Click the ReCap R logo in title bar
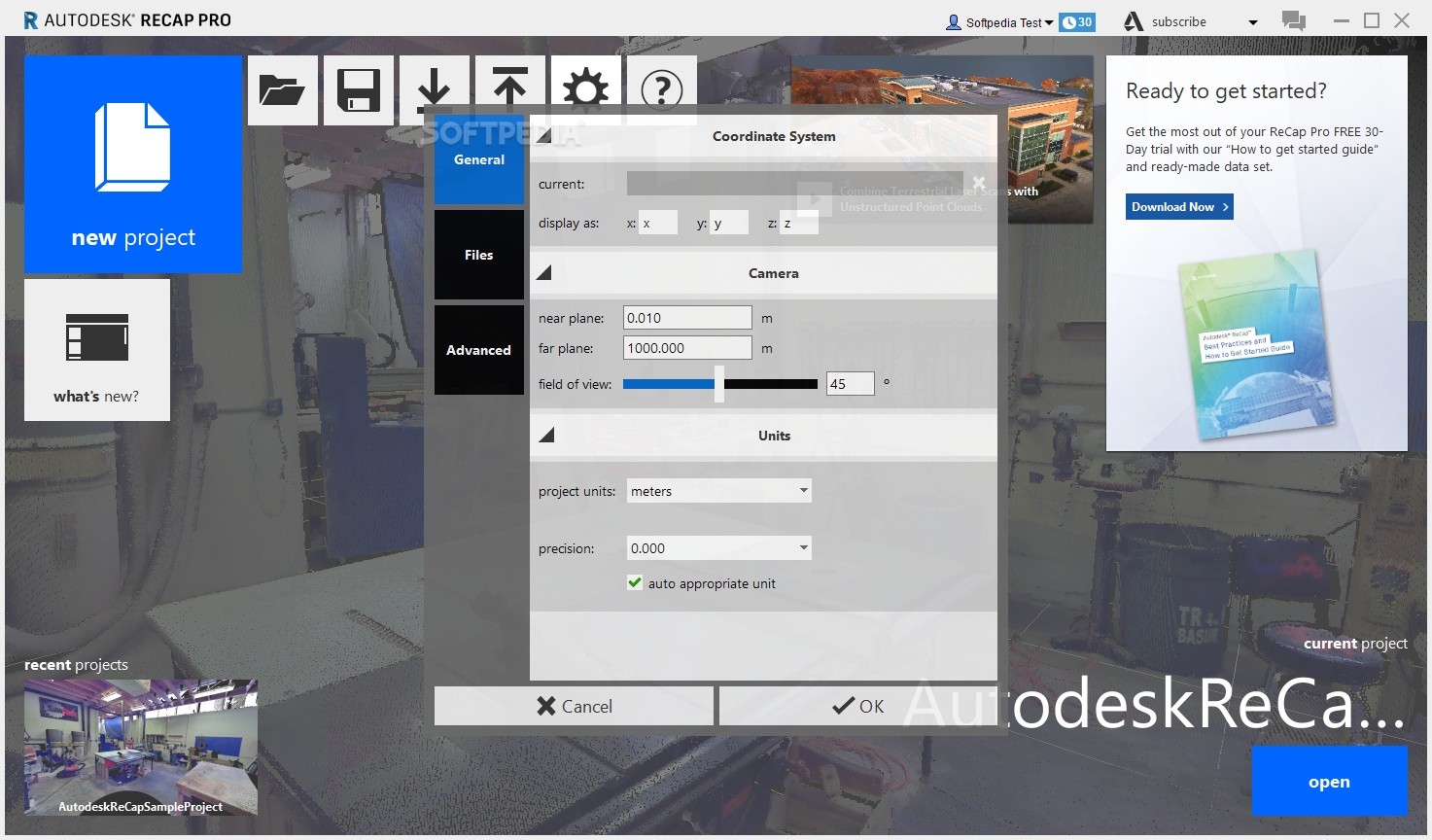1432x840 pixels. tap(31, 20)
